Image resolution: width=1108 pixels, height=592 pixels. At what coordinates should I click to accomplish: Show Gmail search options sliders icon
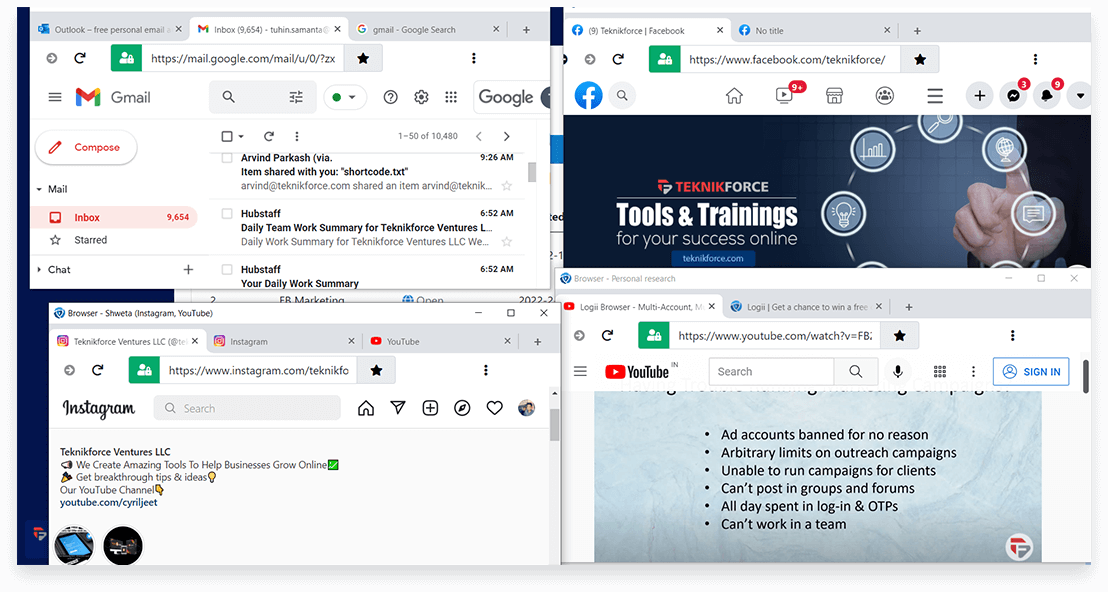(x=296, y=97)
